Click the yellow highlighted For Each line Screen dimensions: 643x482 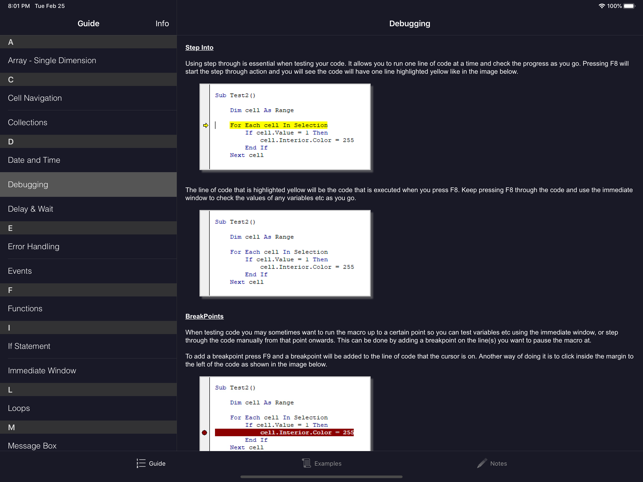278,125
